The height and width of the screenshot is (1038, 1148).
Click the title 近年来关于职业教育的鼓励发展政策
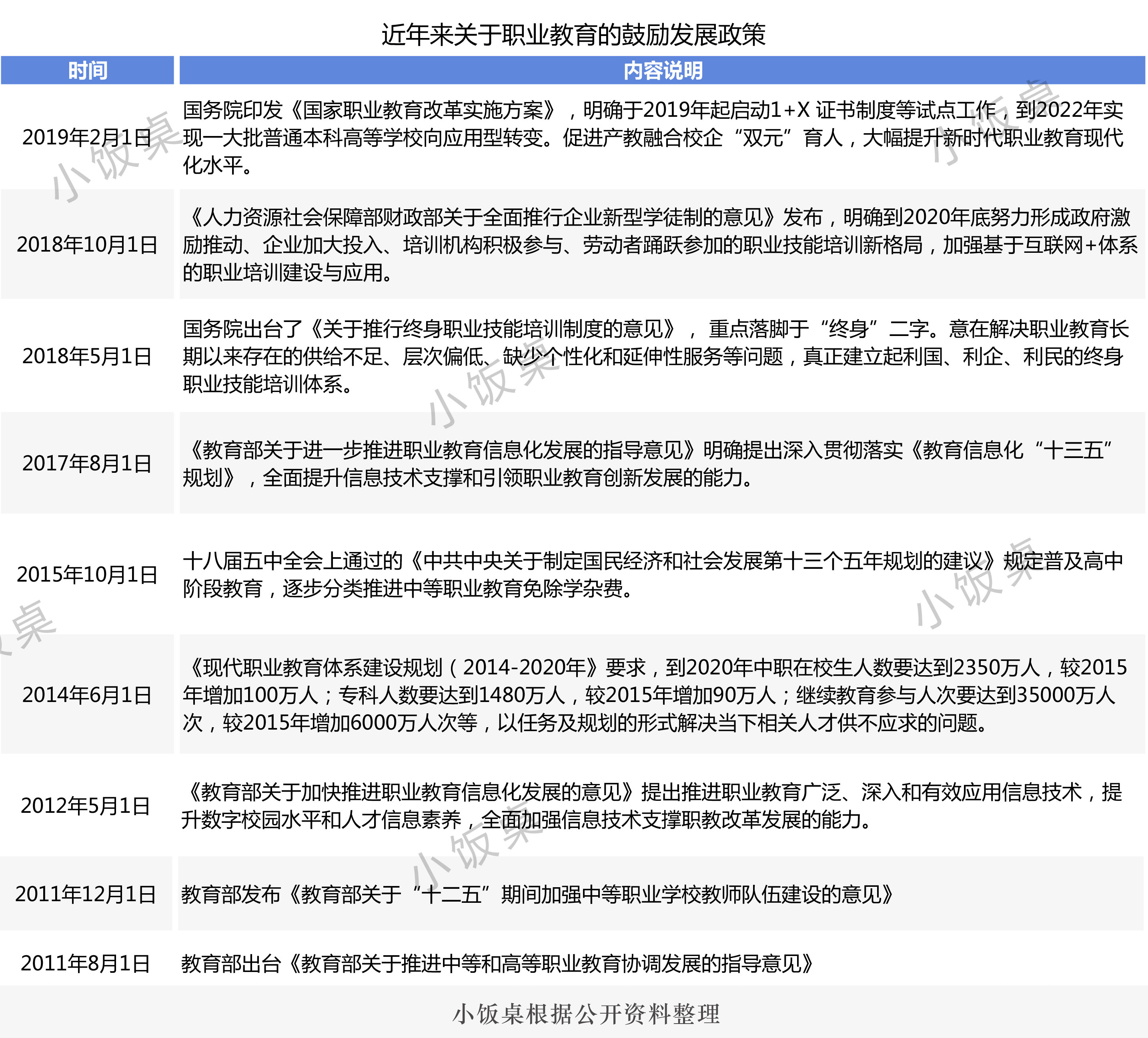point(573,35)
